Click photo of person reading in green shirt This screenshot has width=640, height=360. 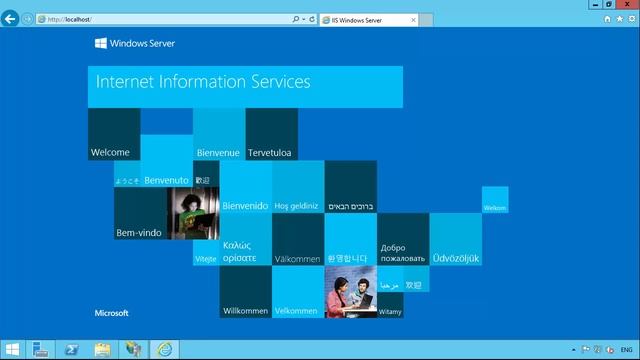193,213
